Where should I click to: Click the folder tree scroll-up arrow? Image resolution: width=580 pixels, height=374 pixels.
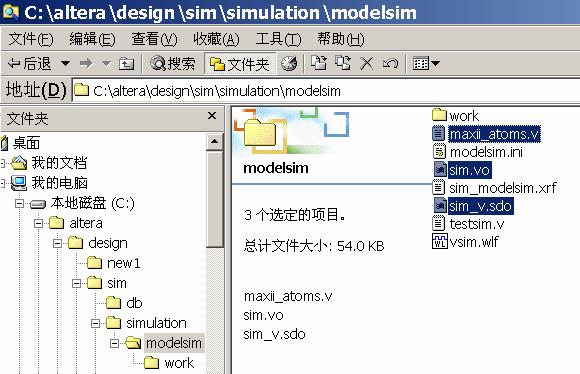[215, 141]
